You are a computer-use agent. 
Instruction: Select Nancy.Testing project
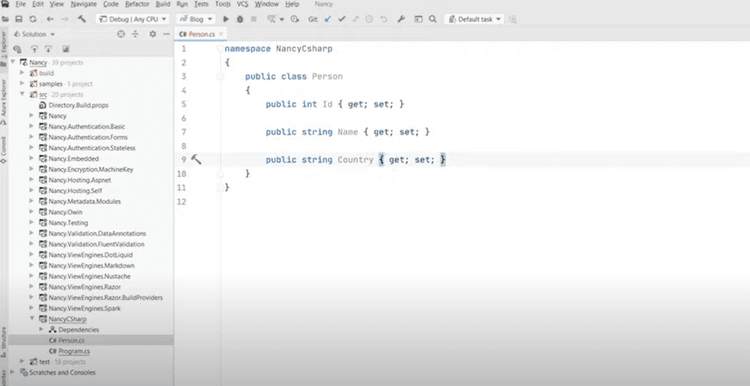(63, 222)
